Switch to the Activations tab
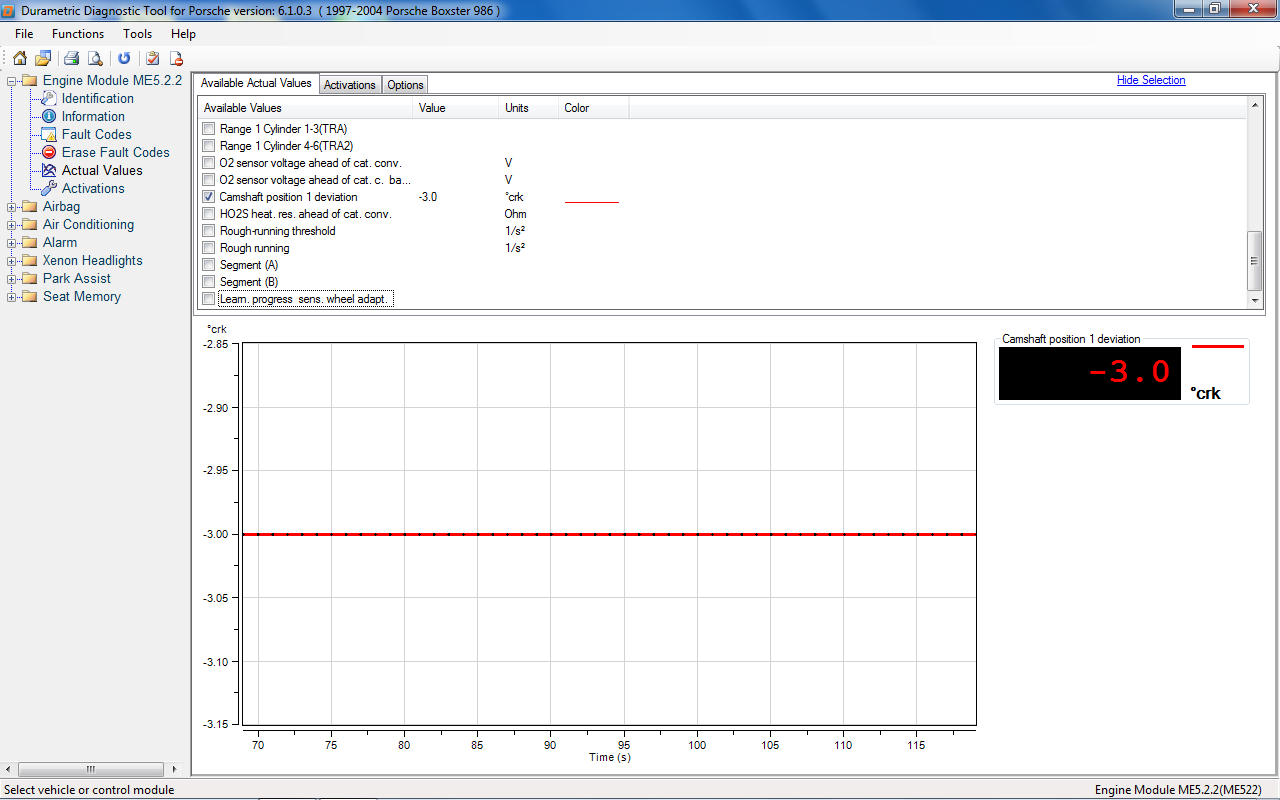The image size is (1280, 800). [x=350, y=85]
